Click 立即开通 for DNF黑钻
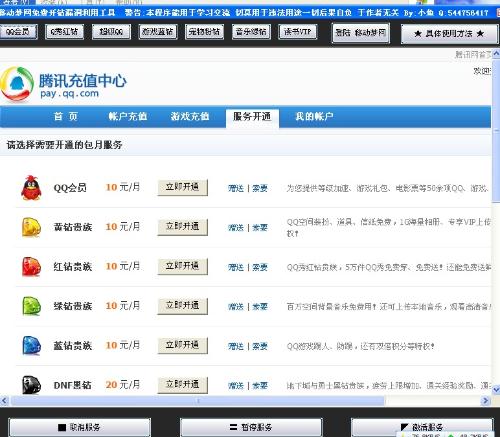 (182, 385)
